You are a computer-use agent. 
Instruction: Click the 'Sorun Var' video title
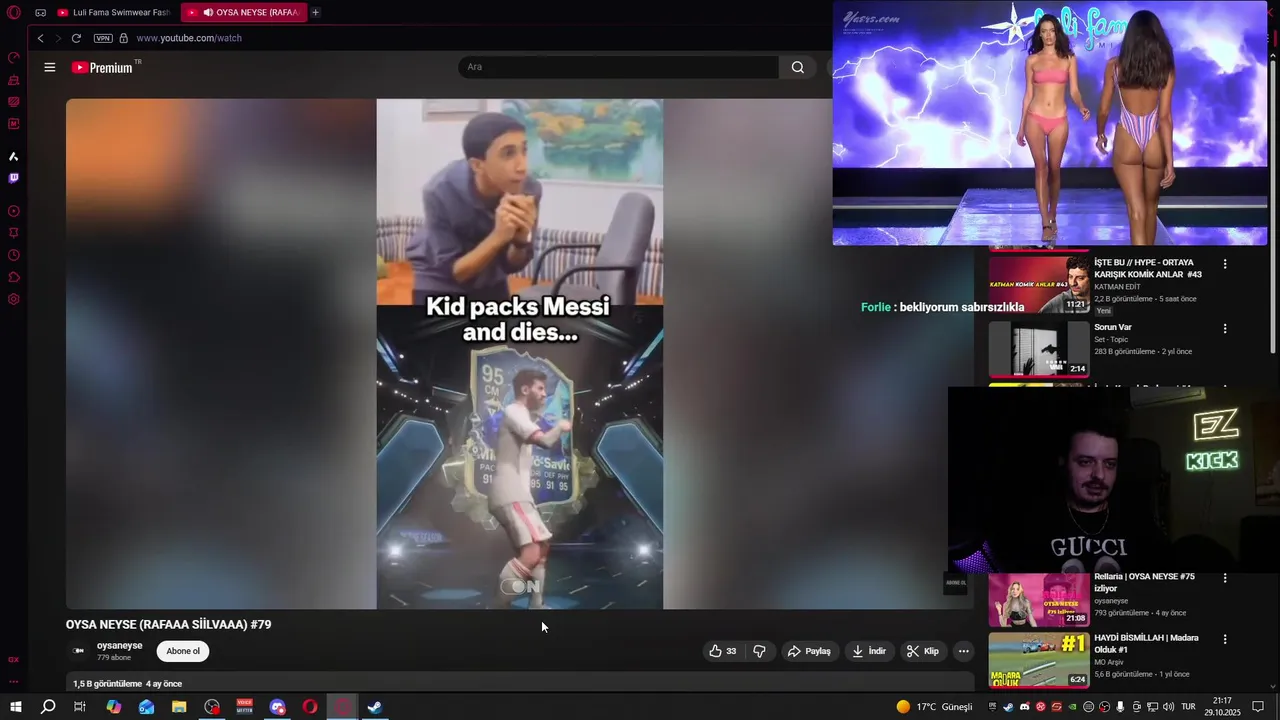tap(1113, 327)
